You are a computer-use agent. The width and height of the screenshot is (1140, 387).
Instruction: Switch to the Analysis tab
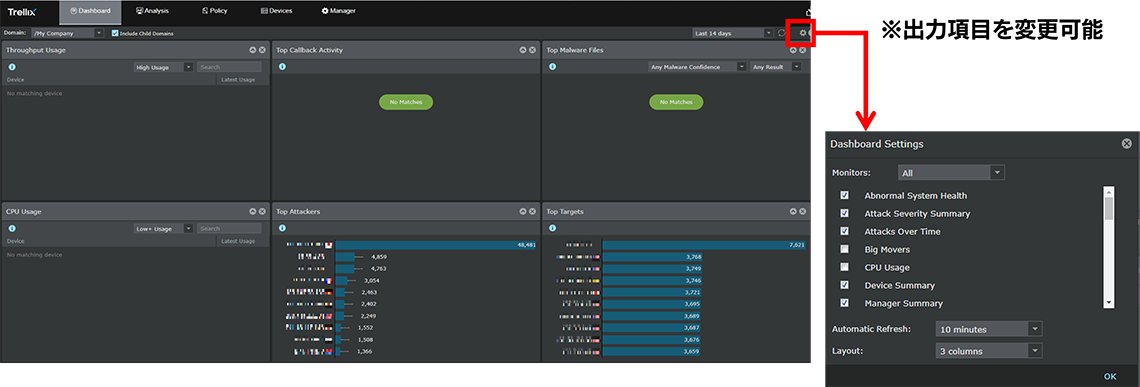153,11
